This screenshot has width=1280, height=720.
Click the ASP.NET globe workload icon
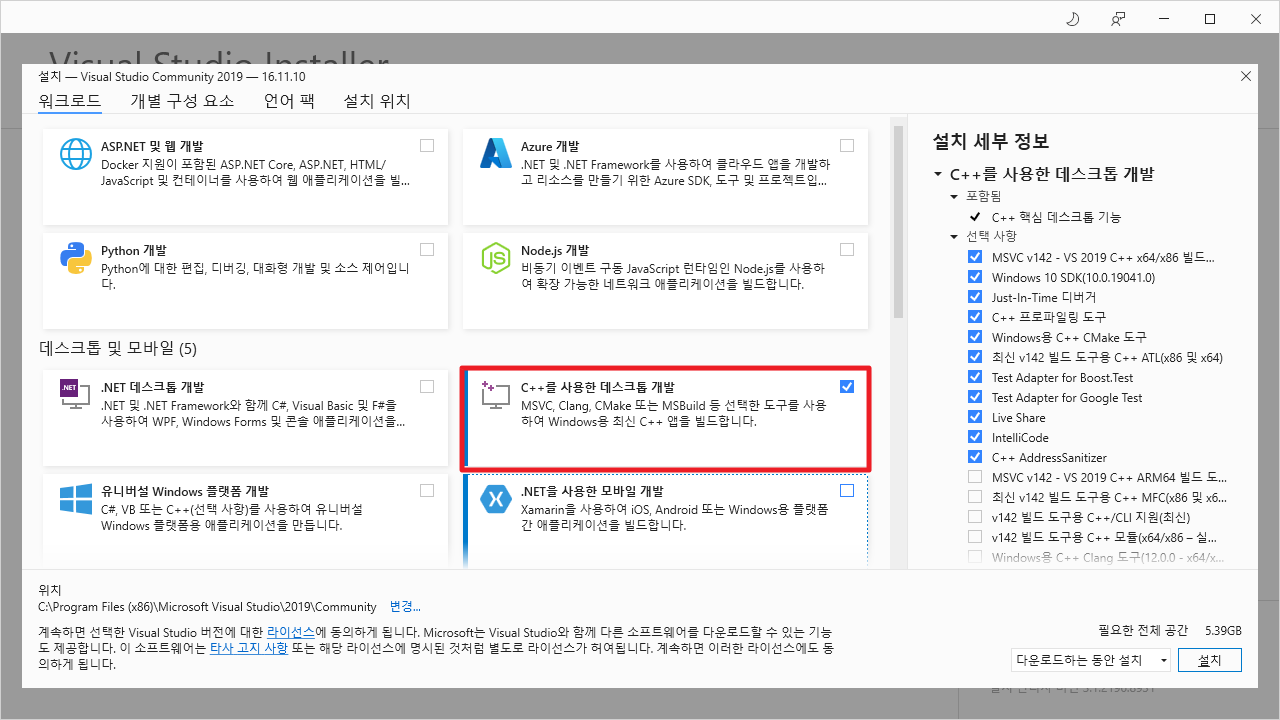point(76,153)
